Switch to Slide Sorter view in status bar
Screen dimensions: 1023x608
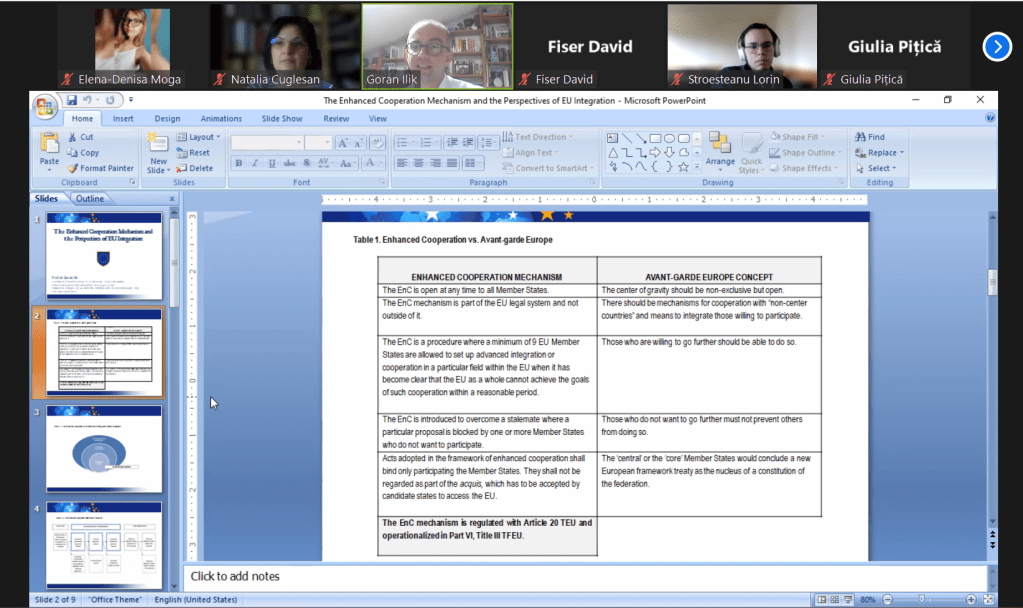pos(834,599)
